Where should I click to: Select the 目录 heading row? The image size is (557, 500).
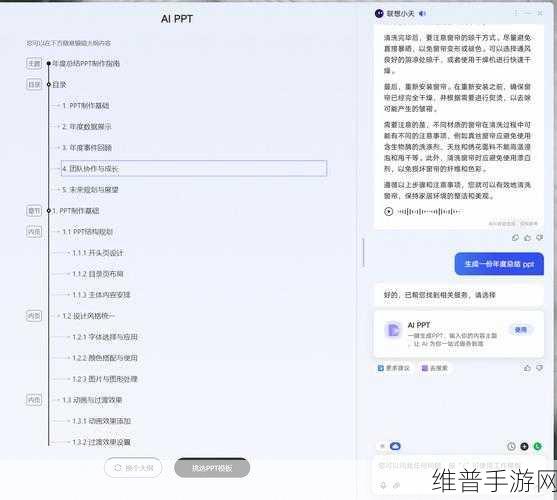[59, 85]
